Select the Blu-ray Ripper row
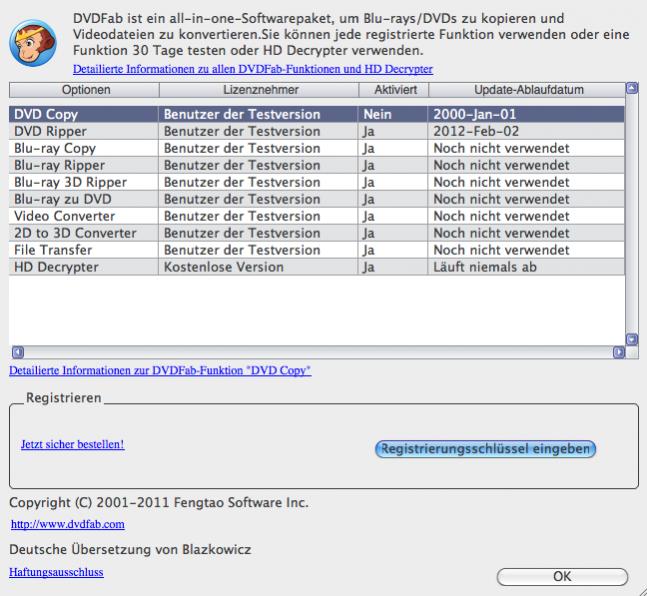The image size is (647, 596). [x=317, y=165]
